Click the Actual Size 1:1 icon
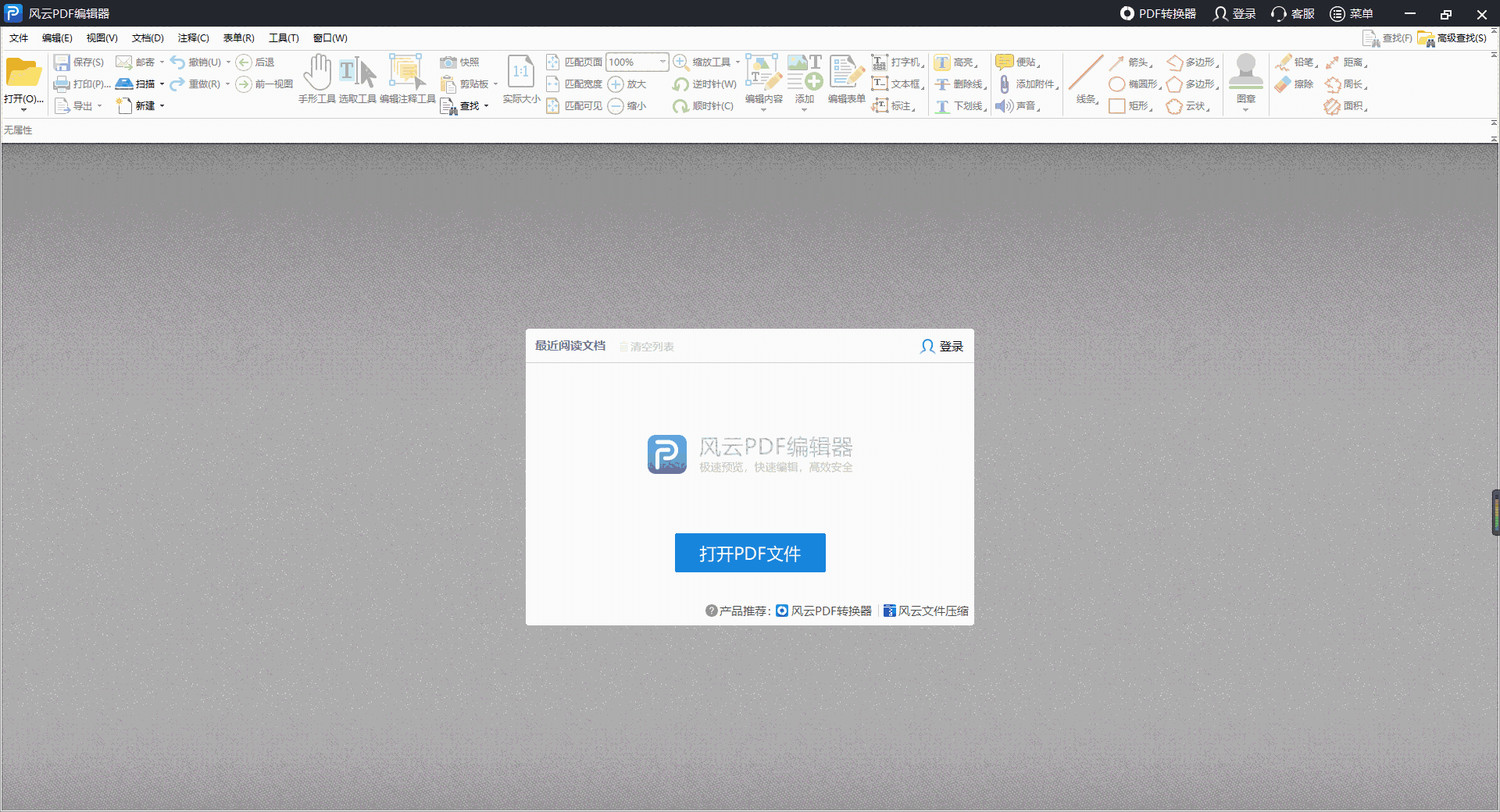The width and height of the screenshot is (1500, 812). pos(521,73)
